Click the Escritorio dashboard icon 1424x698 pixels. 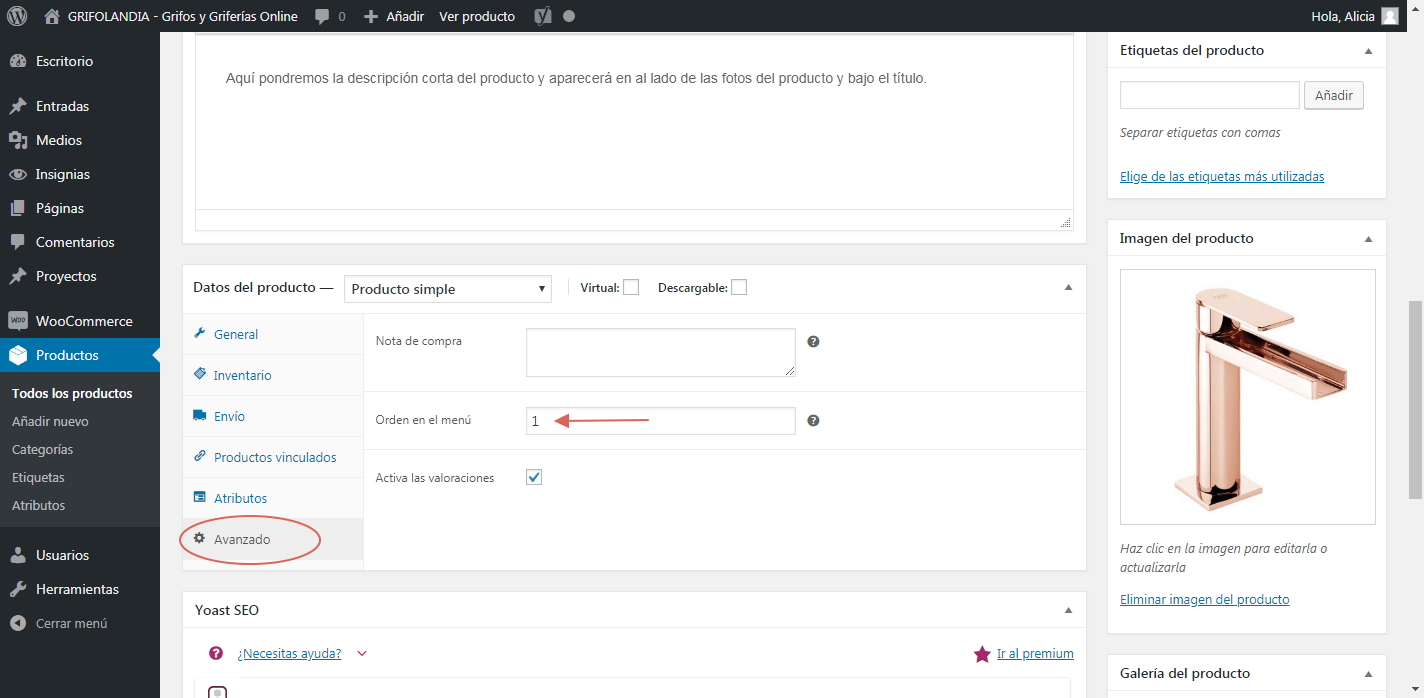tap(17, 61)
